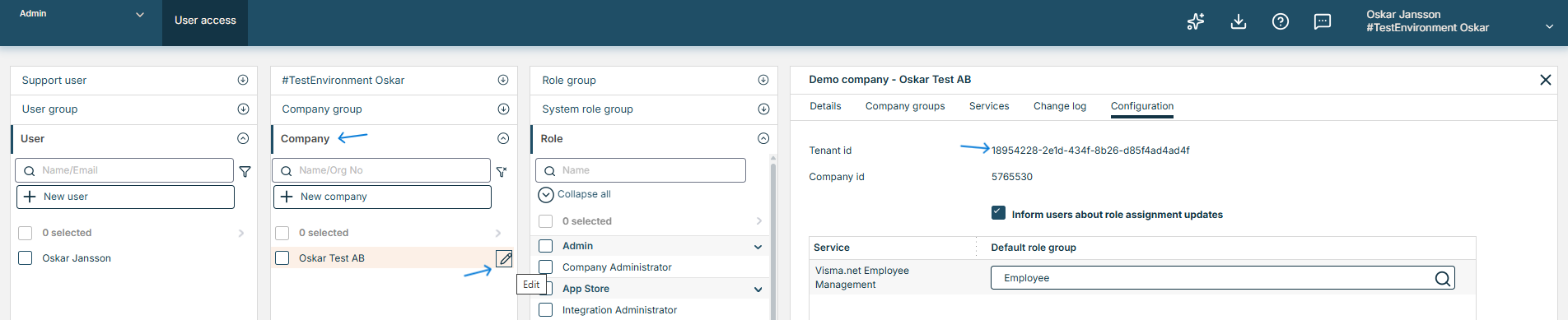Open the company filter funnel icon

[502, 171]
